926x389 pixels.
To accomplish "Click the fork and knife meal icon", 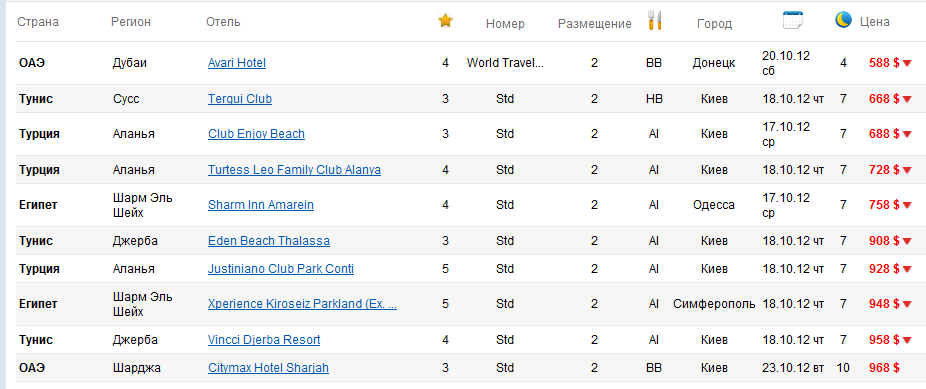I will [x=655, y=21].
